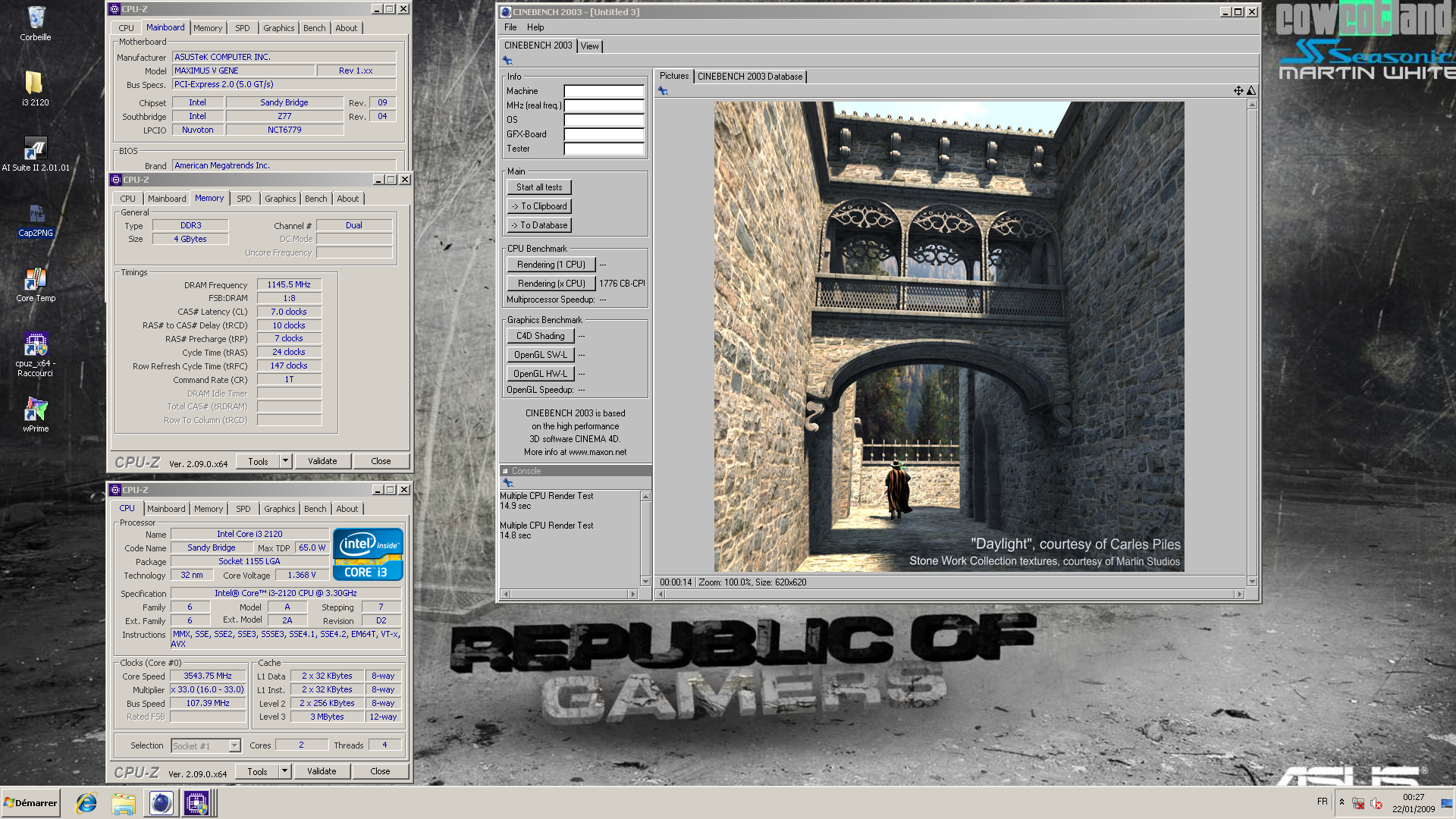The height and width of the screenshot is (819, 1456).
Task: Click To Clipboard button
Action: (x=539, y=206)
